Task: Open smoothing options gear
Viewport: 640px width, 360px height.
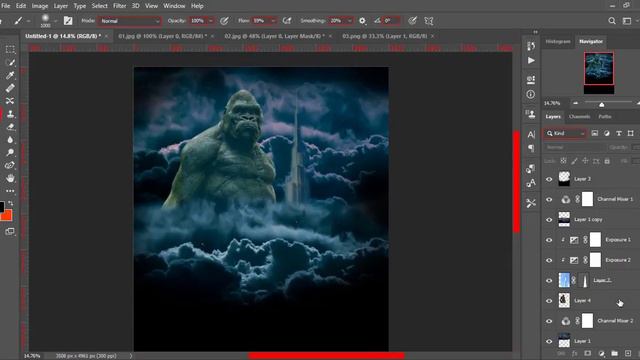Action: pyautogui.click(x=362, y=21)
